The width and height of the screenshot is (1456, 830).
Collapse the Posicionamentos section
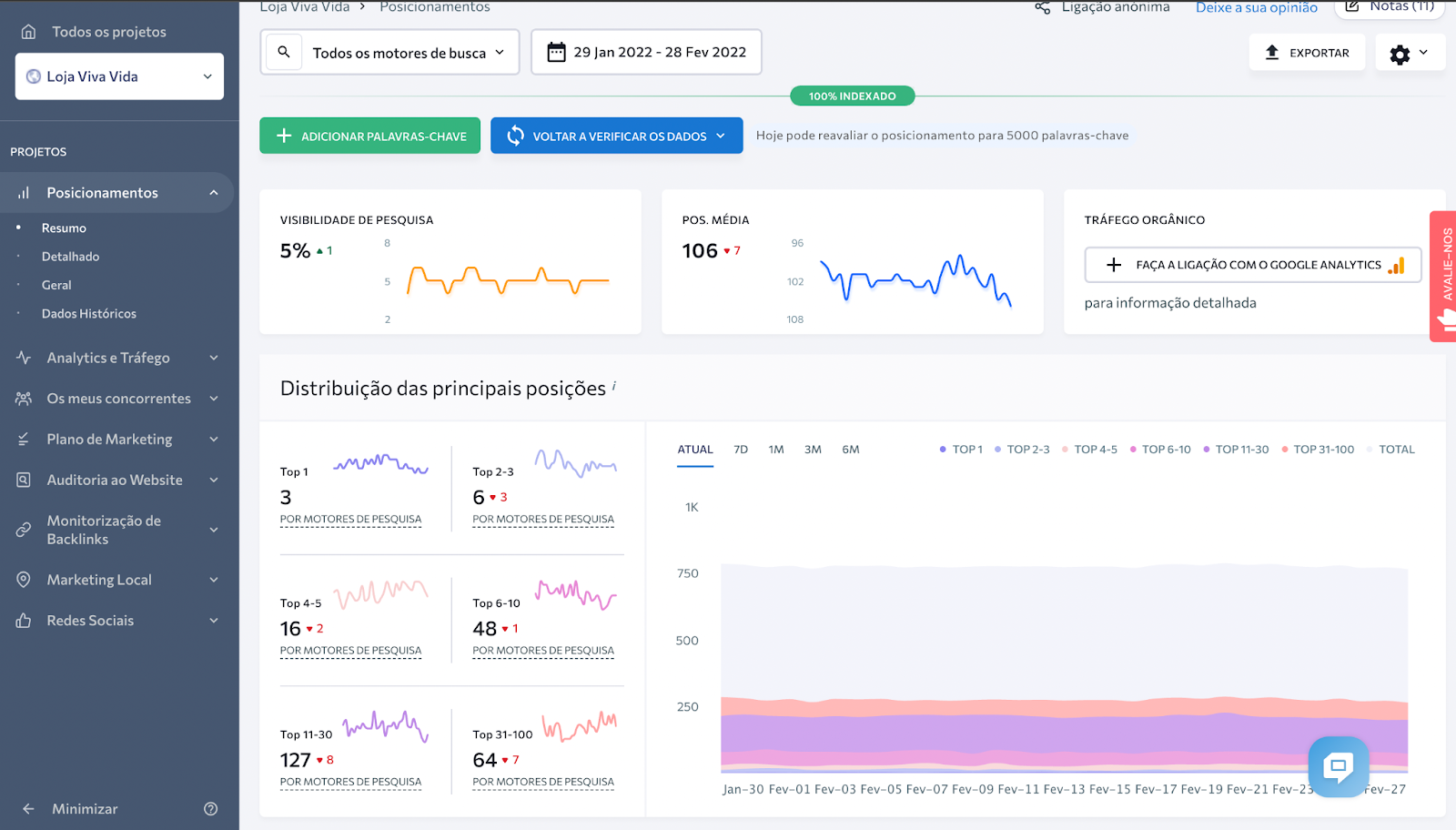click(214, 193)
